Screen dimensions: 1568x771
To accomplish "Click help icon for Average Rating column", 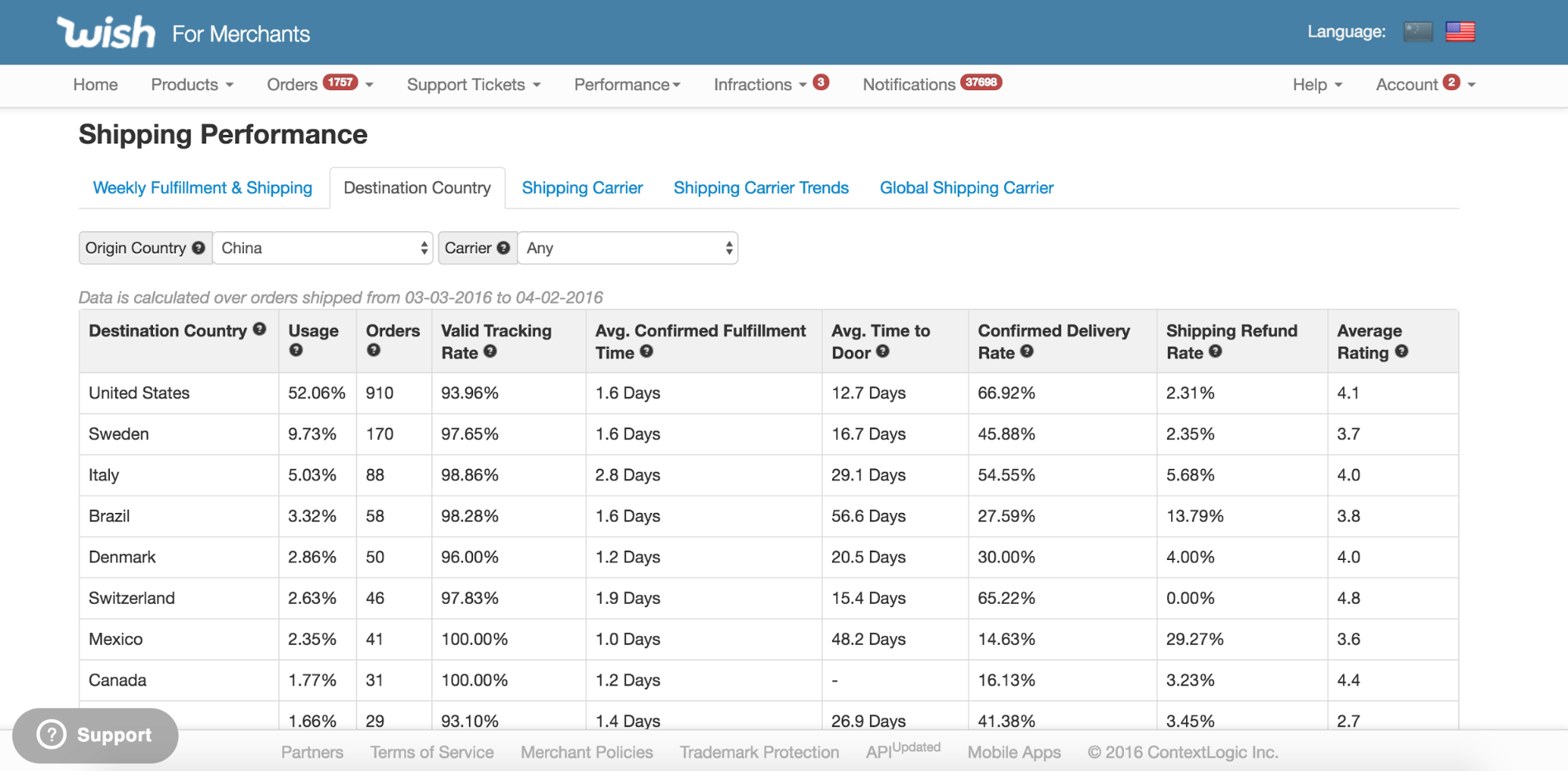I will (x=1402, y=351).
